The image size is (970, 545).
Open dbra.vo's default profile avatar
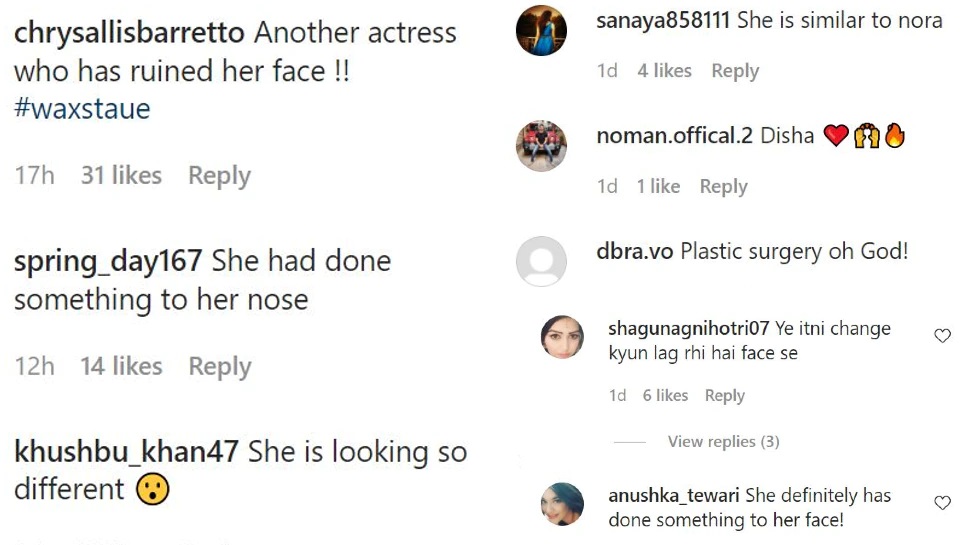click(541, 261)
